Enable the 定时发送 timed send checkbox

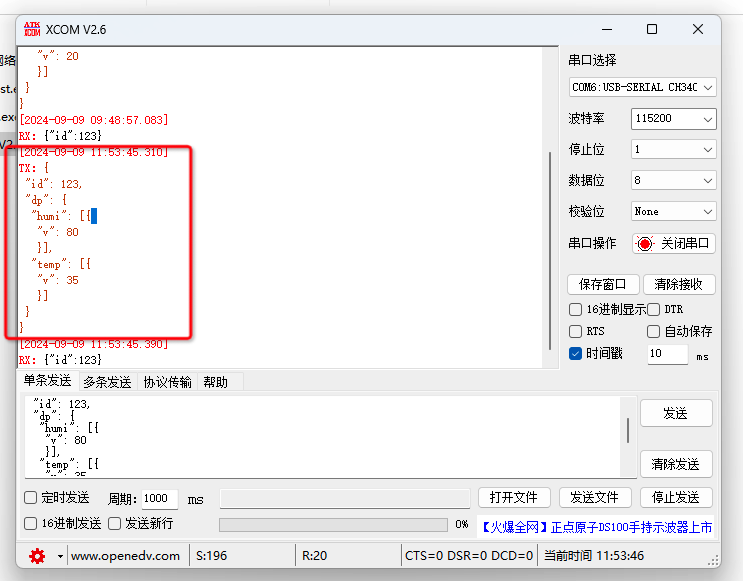31,498
